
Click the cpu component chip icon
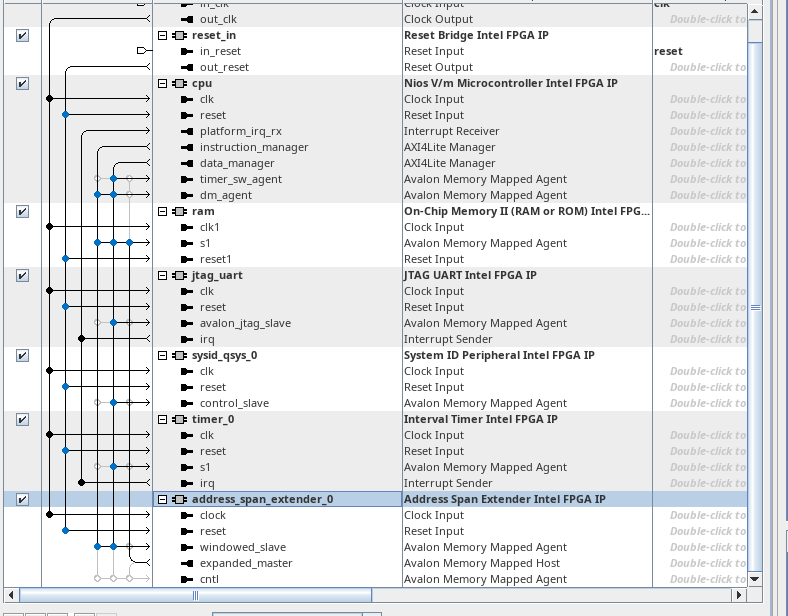click(x=179, y=83)
